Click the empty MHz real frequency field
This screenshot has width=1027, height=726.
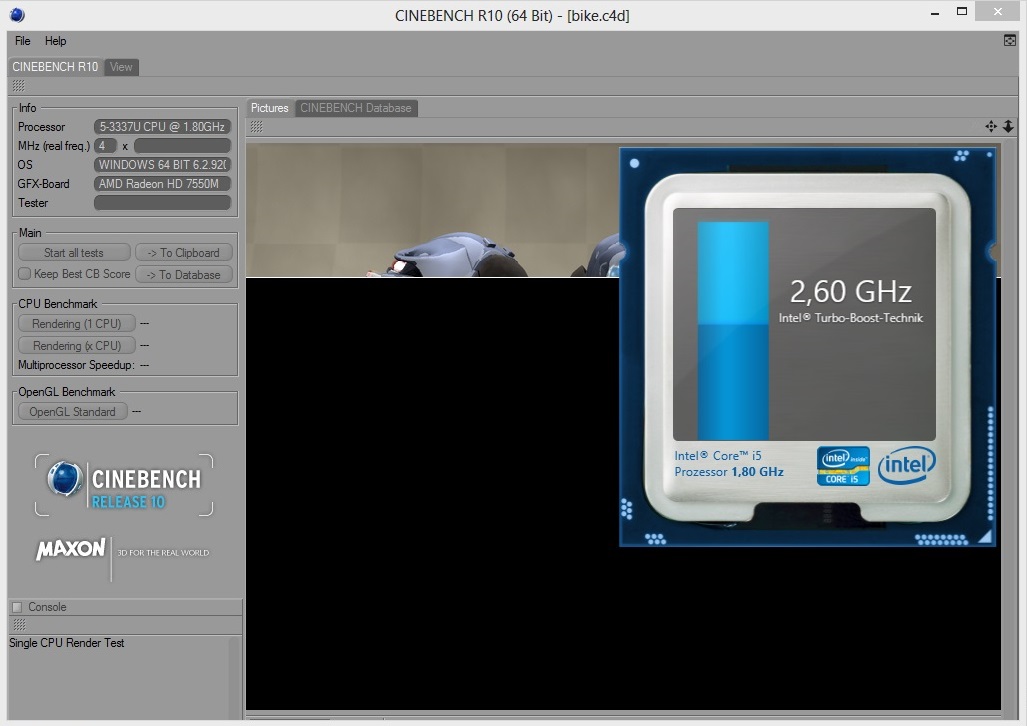(x=182, y=145)
